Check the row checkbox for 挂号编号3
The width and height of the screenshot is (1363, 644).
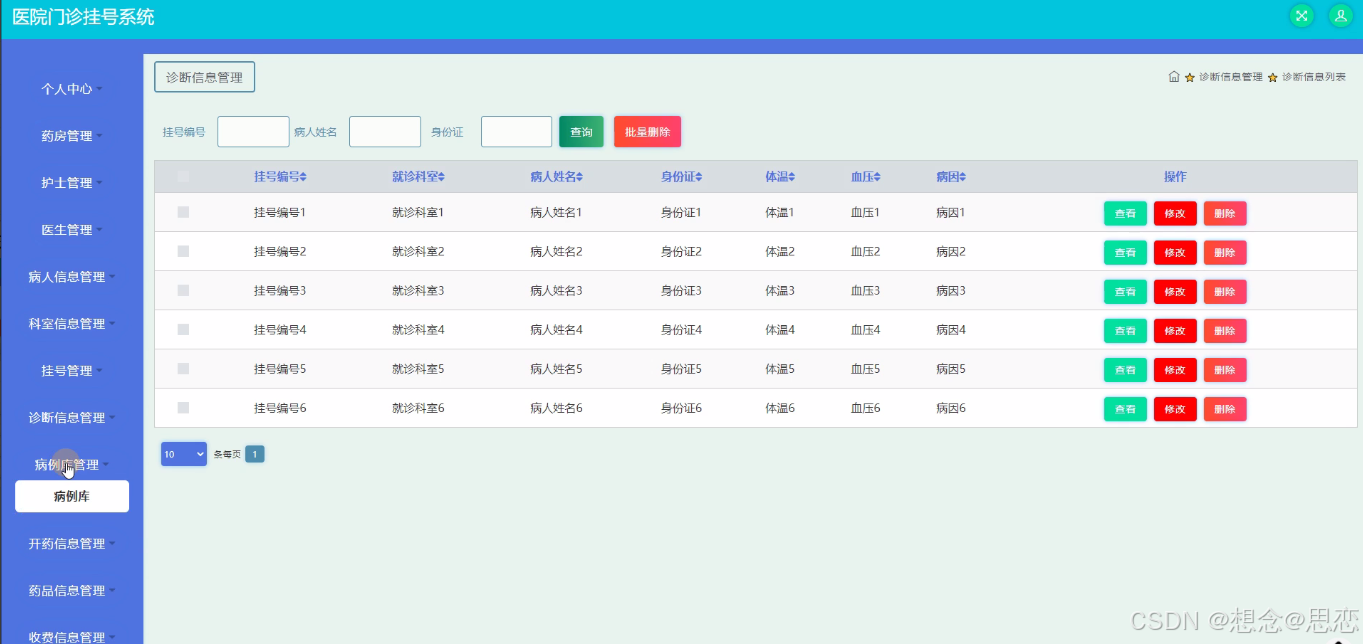pos(183,290)
